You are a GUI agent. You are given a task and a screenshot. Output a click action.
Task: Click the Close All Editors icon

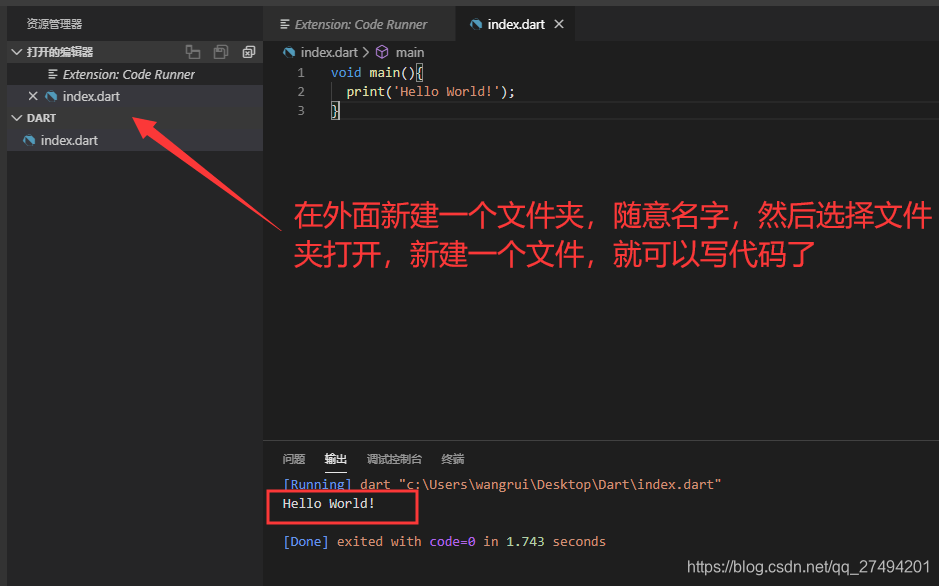pyautogui.click(x=249, y=52)
